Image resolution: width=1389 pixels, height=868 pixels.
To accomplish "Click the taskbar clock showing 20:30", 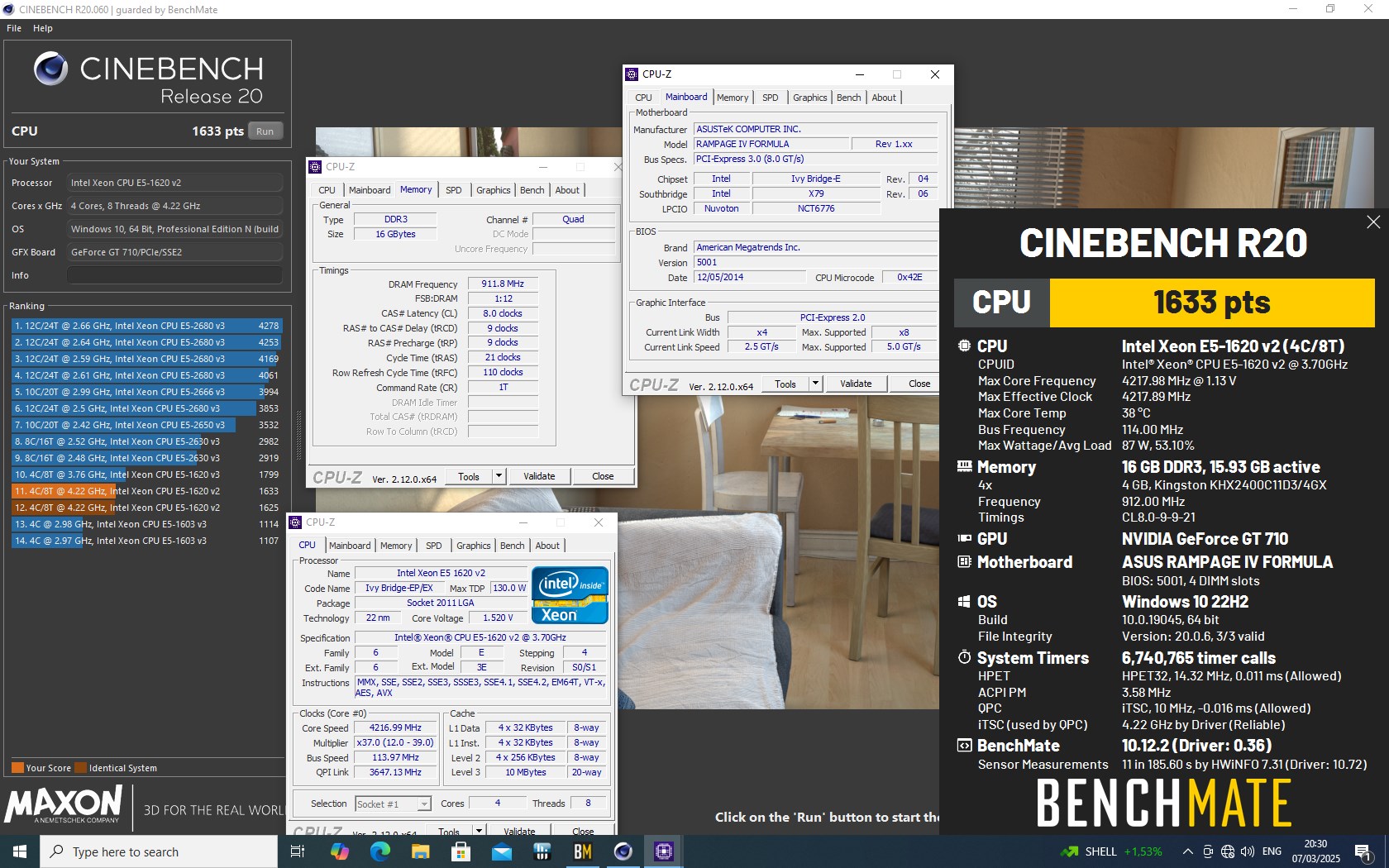I will click(1315, 851).
